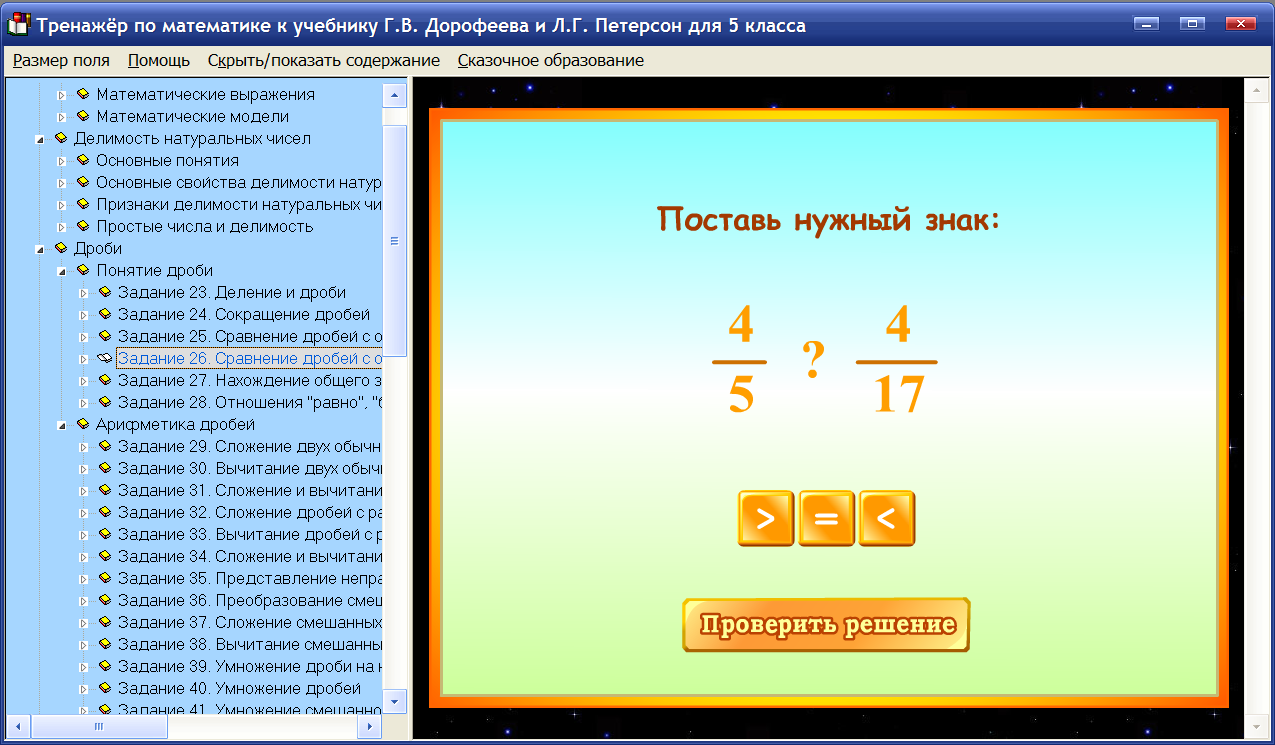Expand "Задание 23. Деление и дроби"
Viewport: 1275px width, 745px height.
coord(84,292)
